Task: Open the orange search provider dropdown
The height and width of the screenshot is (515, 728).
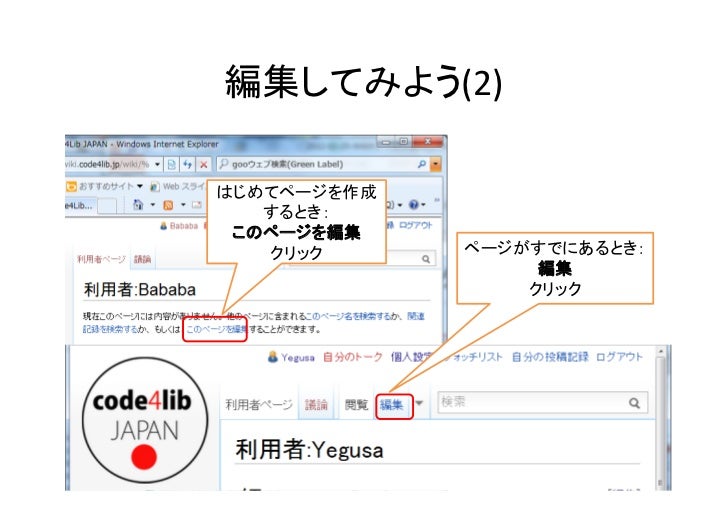Action: click(x=436, y=164)
